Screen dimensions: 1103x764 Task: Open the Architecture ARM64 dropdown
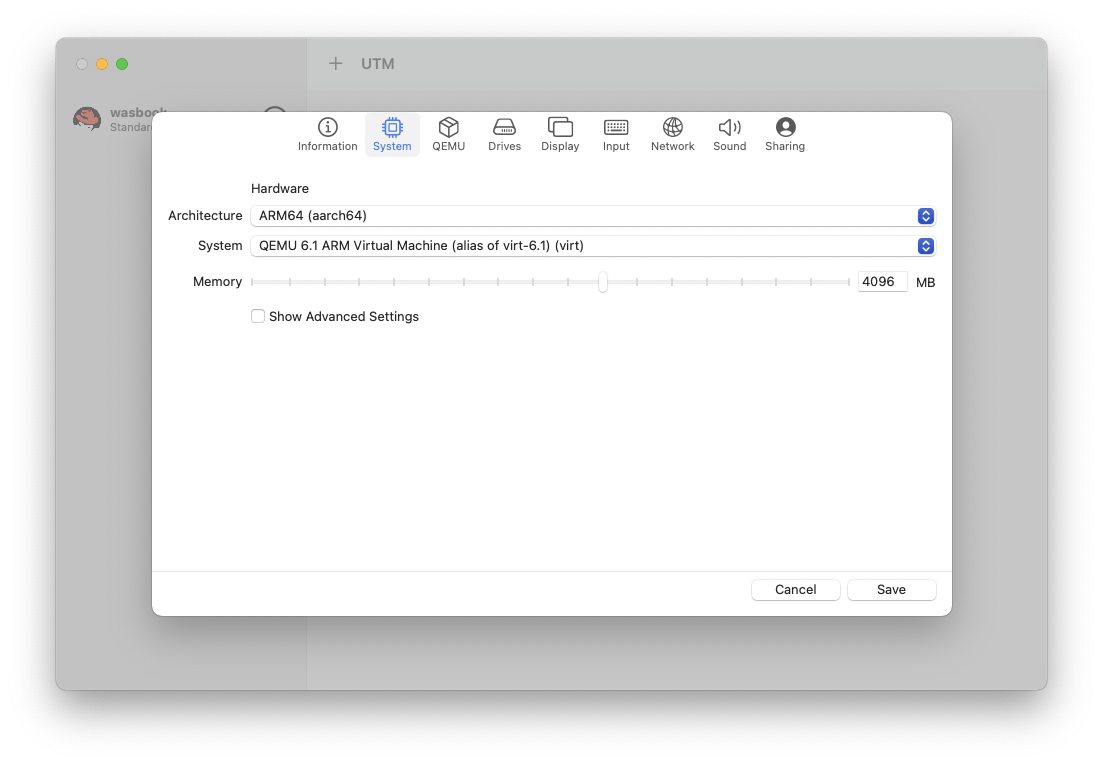click(593, 216)
